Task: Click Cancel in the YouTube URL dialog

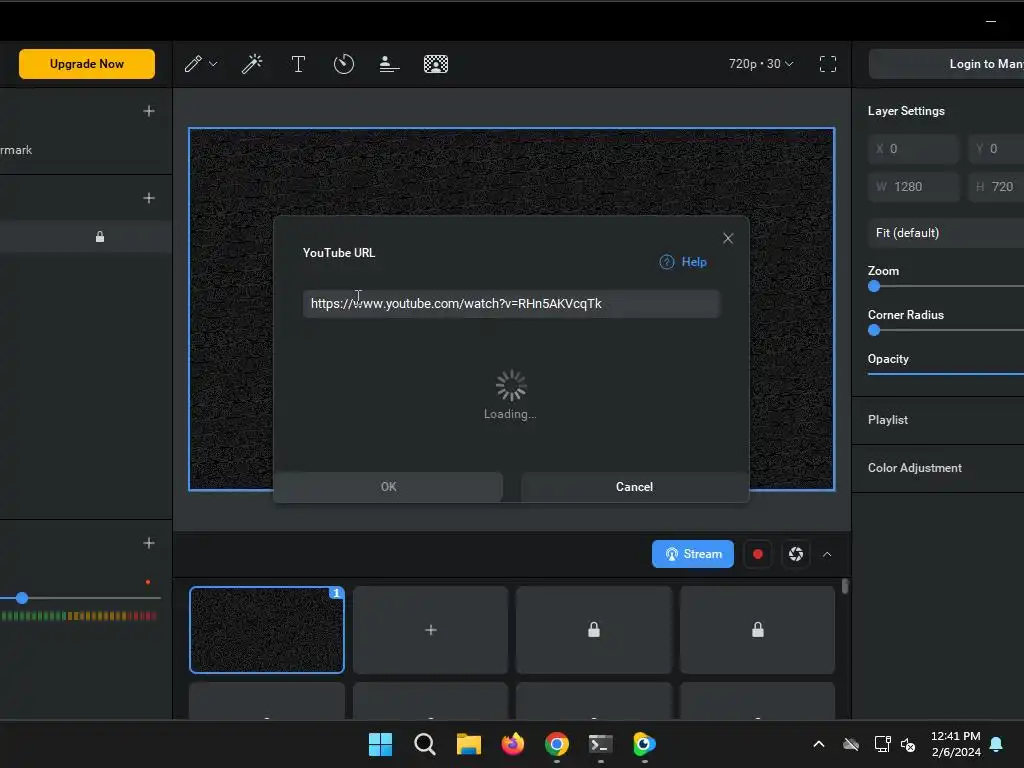Action: [x=634, y=487]
